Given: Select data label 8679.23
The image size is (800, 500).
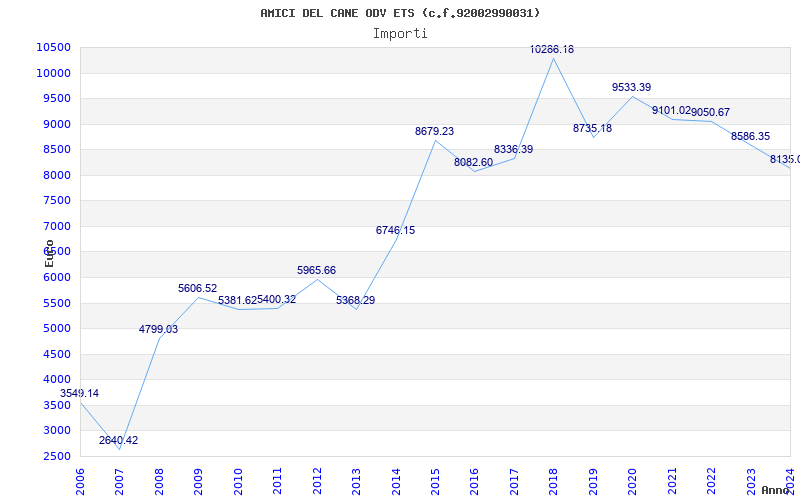Looking at the screenshot, I should pyautogui.click(x=434, y=131).
